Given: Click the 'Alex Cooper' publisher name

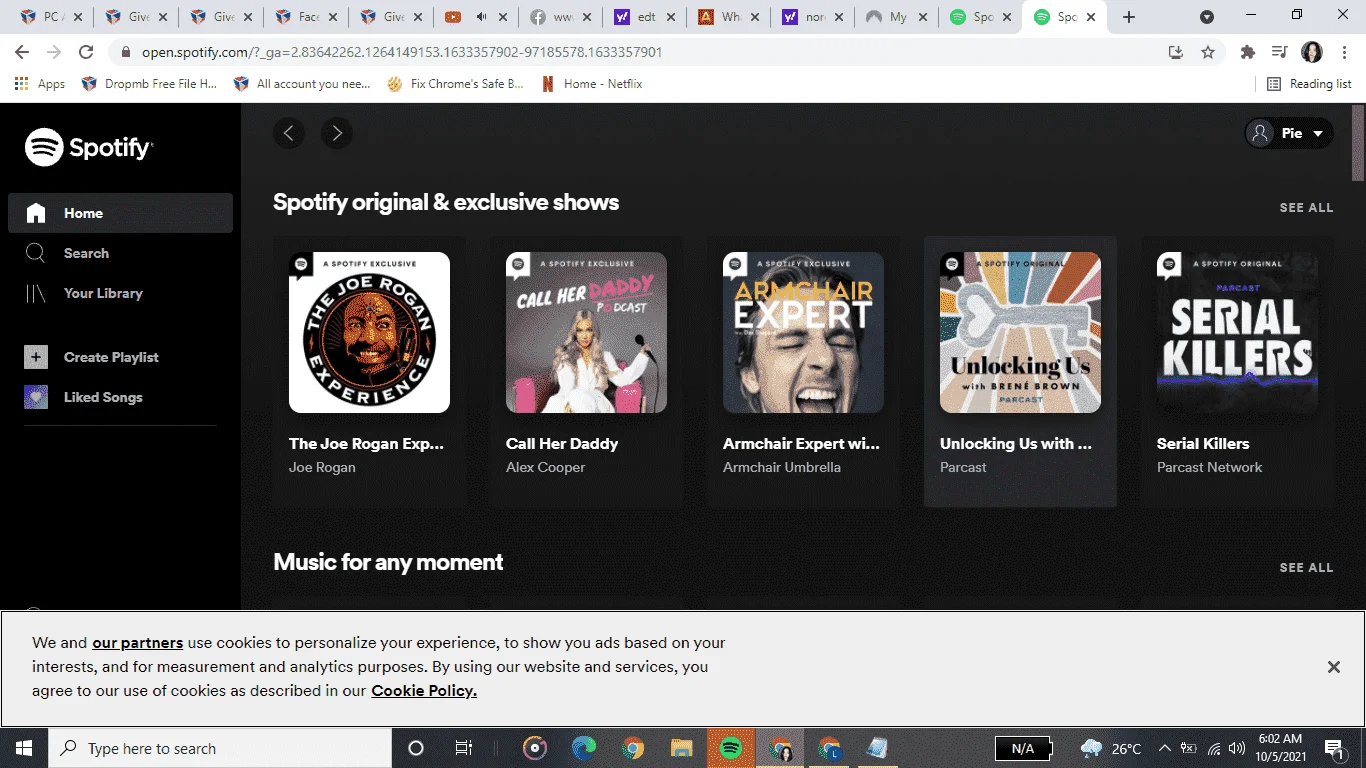Looking at the screenshot, I should pos(546,467).
